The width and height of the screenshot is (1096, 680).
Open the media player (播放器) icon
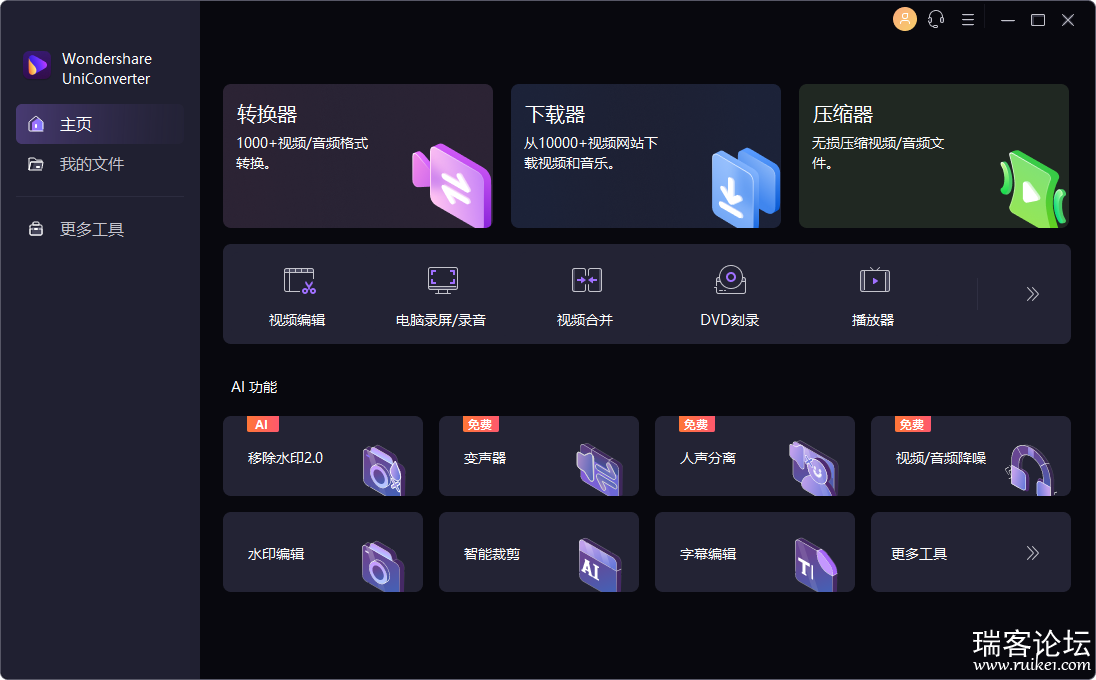pos(874,281)
